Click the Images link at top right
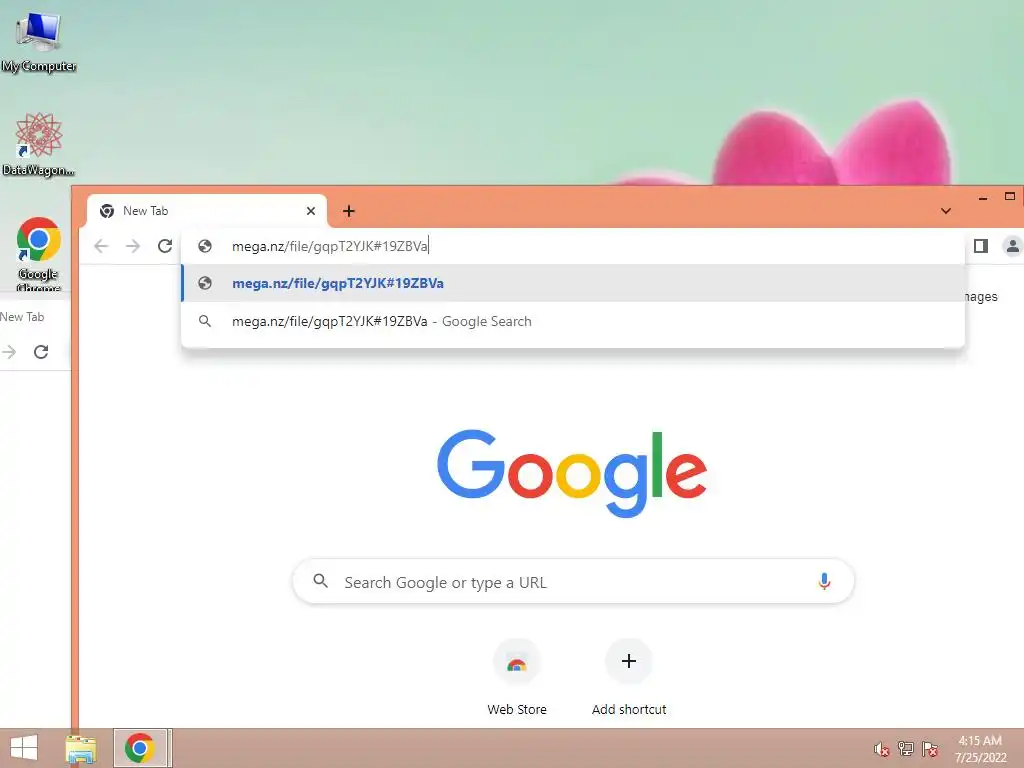This screenshot has height=768, width=1024. [x=980, y=296]
